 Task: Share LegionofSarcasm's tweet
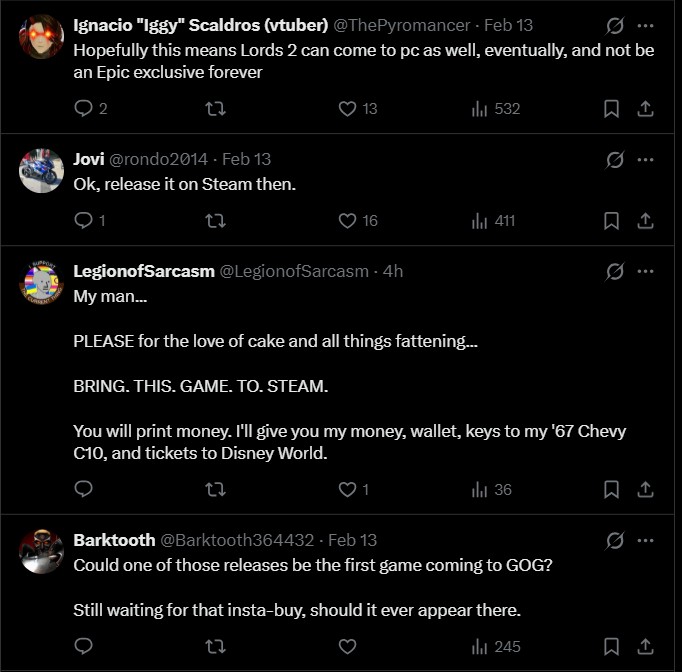pos(646,489)
